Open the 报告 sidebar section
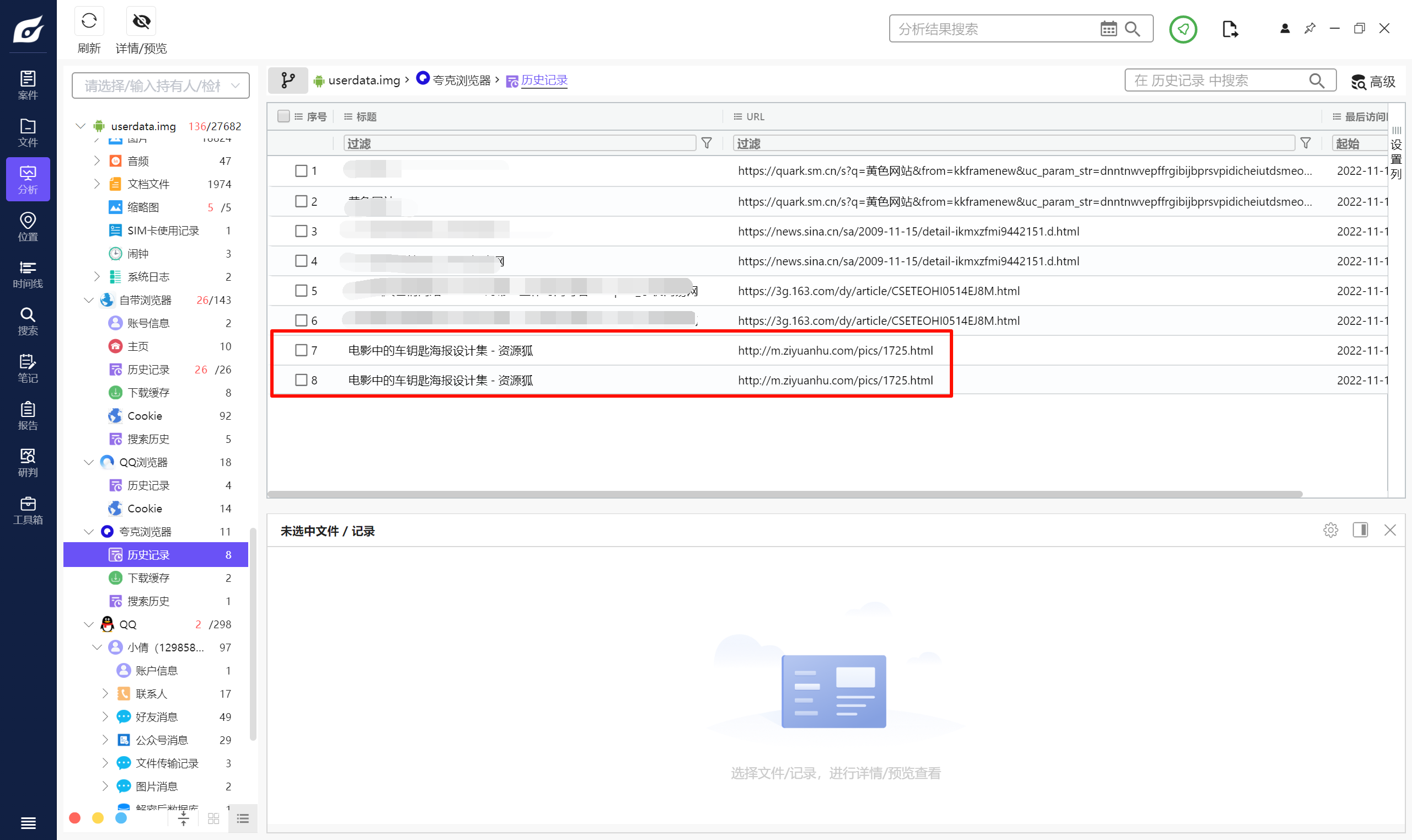 point(28,415)
